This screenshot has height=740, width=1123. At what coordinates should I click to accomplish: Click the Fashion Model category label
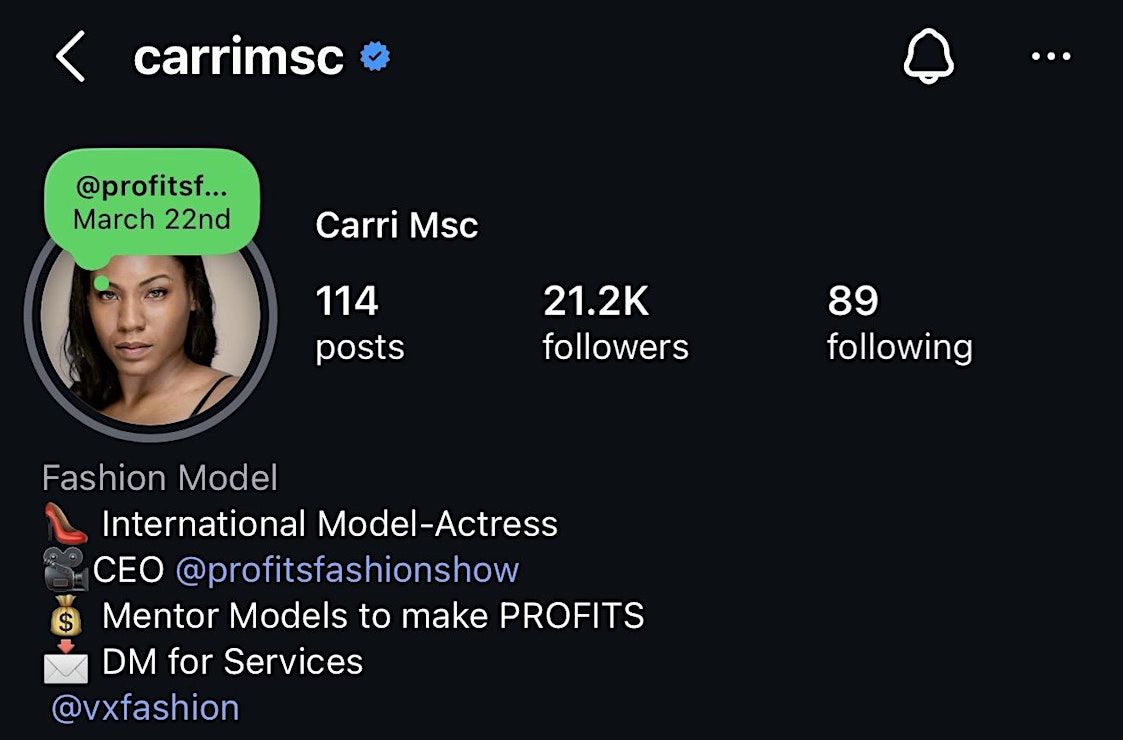[x=160, y=478]
